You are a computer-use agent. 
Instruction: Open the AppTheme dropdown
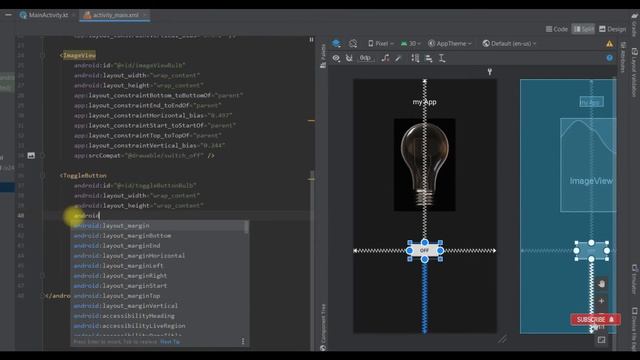450,43
